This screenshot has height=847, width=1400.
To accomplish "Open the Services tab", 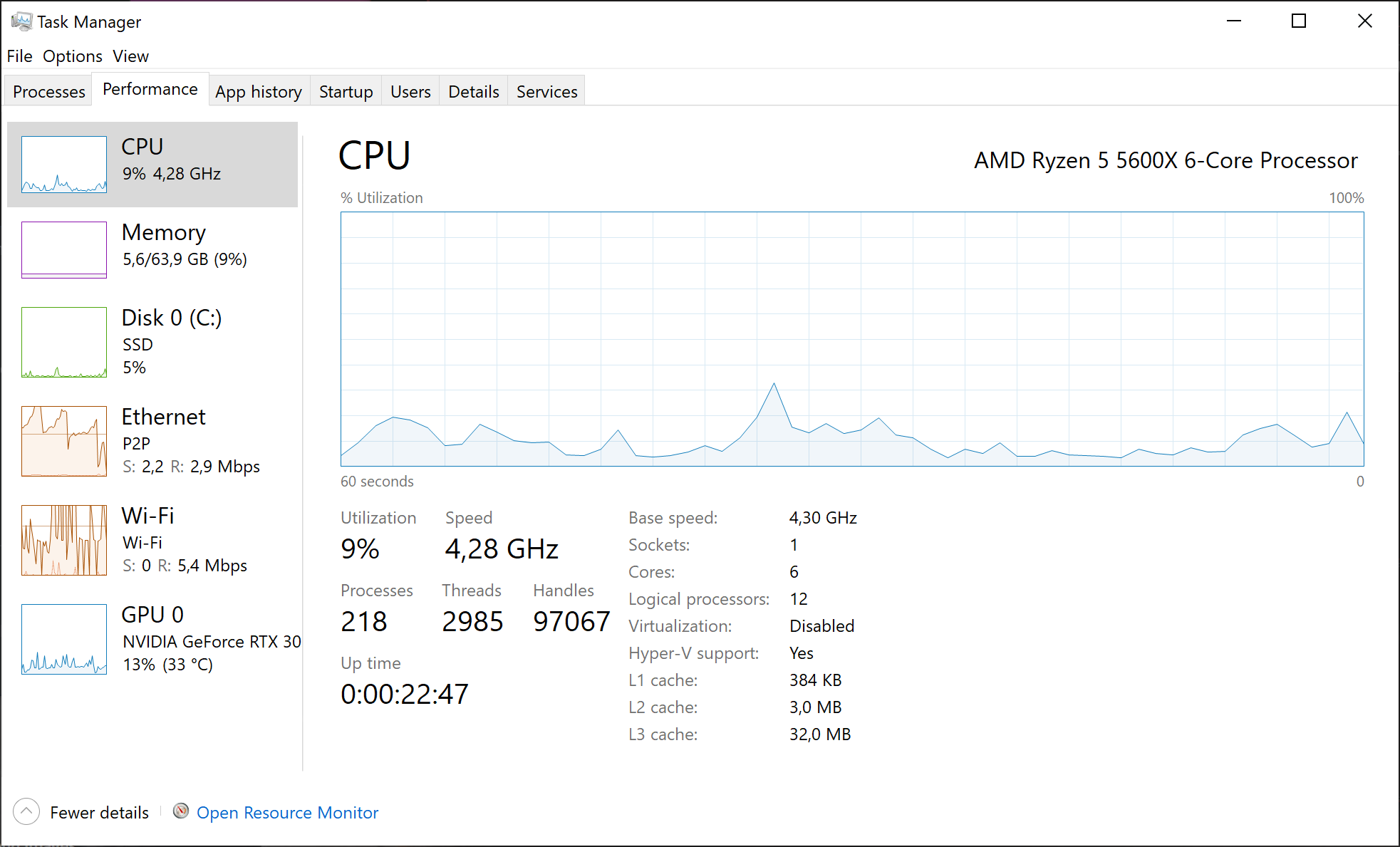I will pyautogui.click(x=546, y=91).
